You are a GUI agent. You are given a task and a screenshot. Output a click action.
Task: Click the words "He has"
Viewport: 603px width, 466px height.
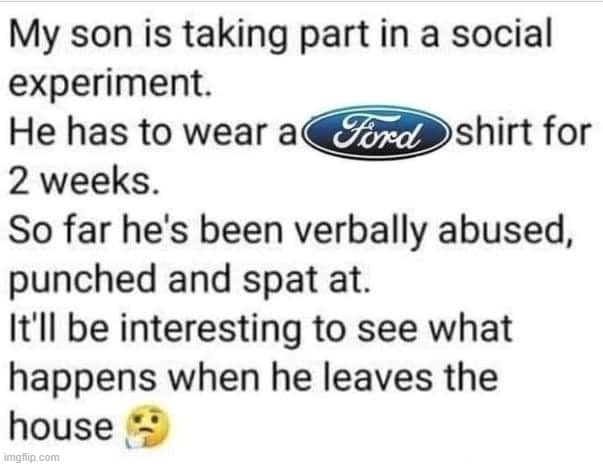tap(68, 132)
